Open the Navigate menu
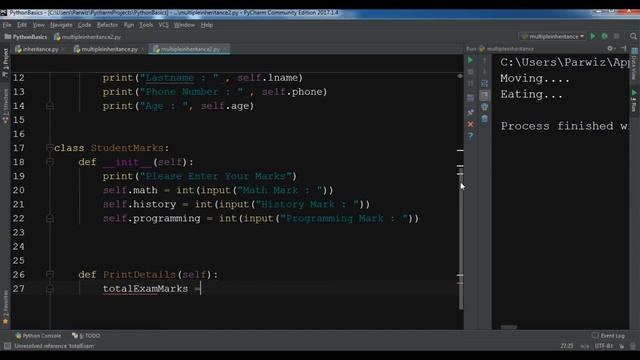640x360 pixels. 61,25
